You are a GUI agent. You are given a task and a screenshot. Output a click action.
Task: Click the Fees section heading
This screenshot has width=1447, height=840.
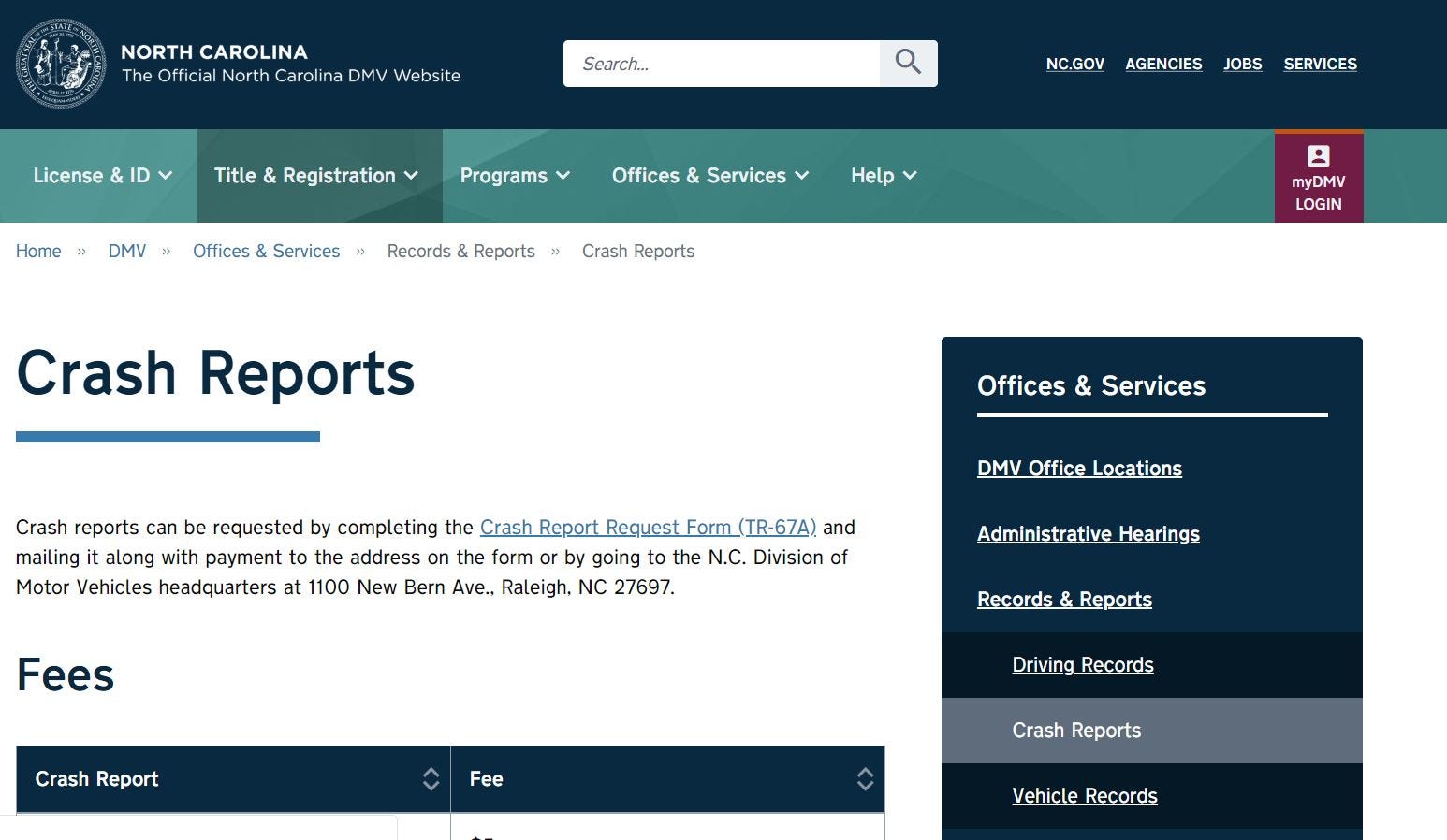pos(66,674)
